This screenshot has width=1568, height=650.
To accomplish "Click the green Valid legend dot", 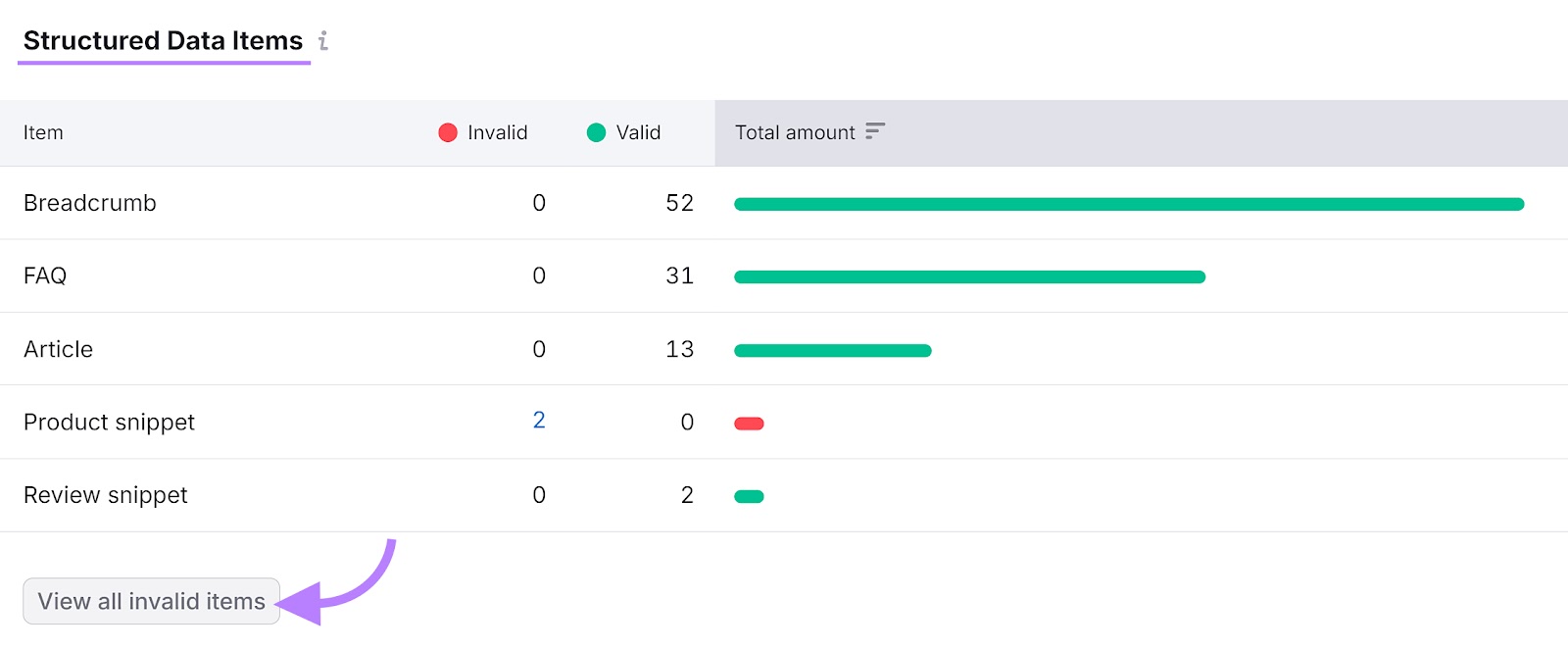I will (596, 132).
